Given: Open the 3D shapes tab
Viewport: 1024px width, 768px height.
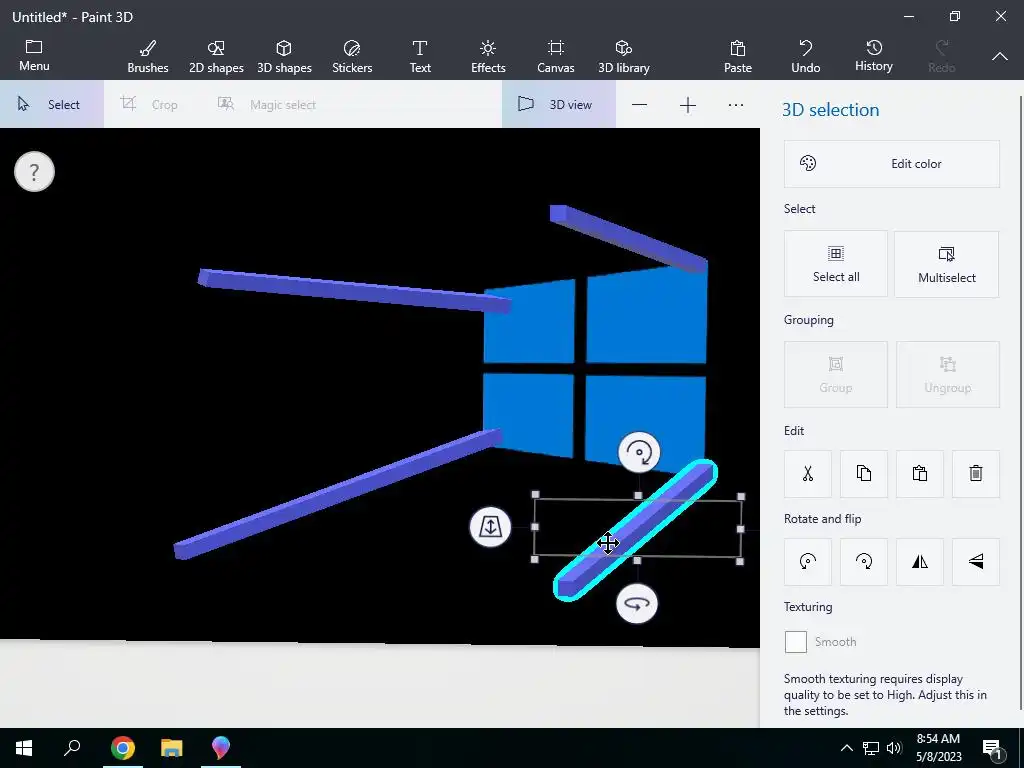Looking at the screenshot, I should pos(284,57).
